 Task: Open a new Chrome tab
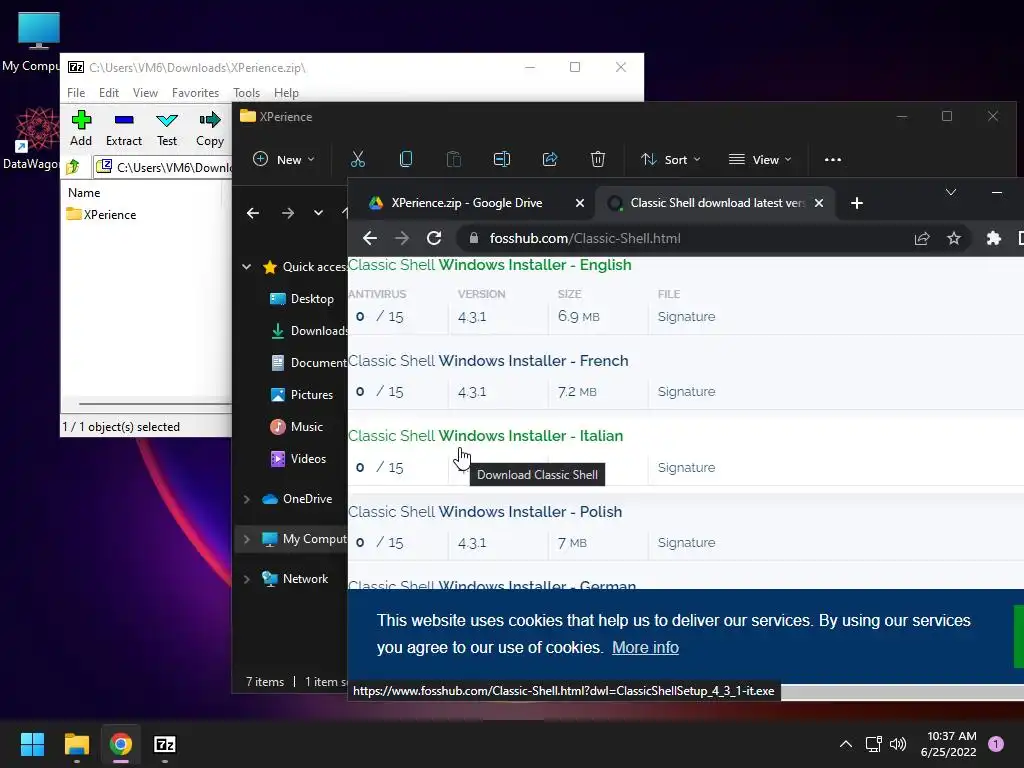tap(857, 203)
